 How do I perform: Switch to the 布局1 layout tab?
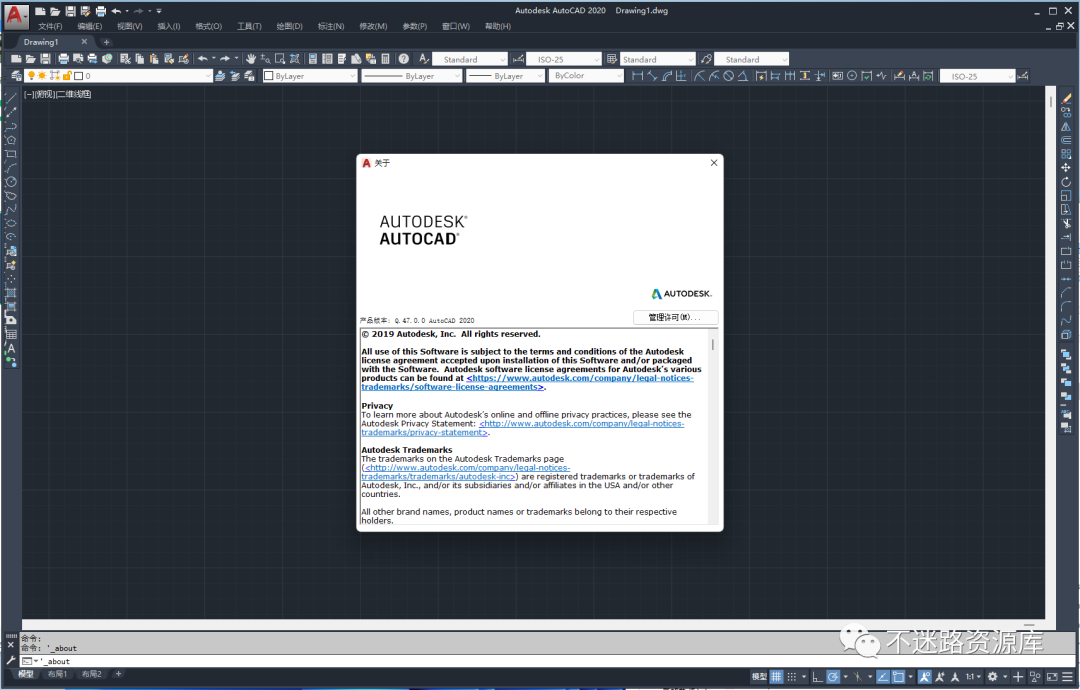coord(57,674)
